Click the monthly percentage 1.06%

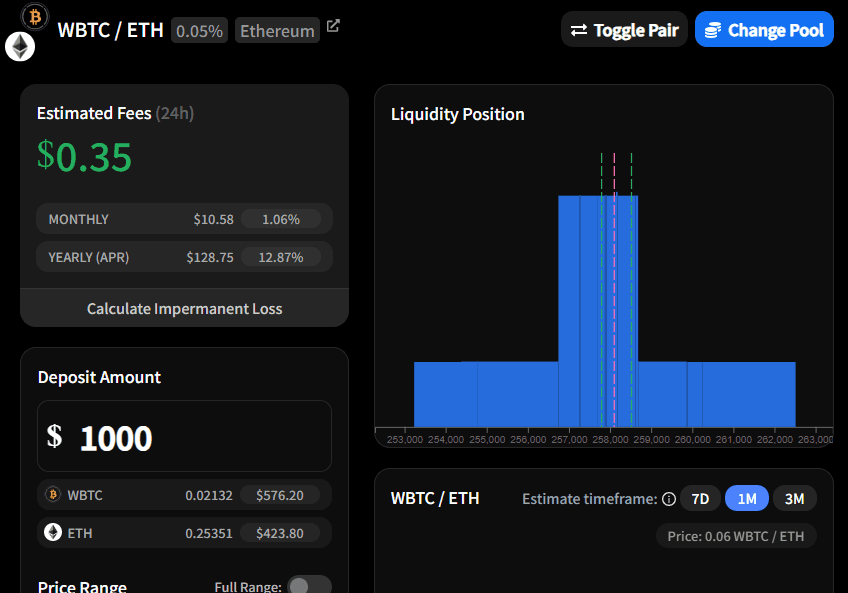click(x=281, y=219)
